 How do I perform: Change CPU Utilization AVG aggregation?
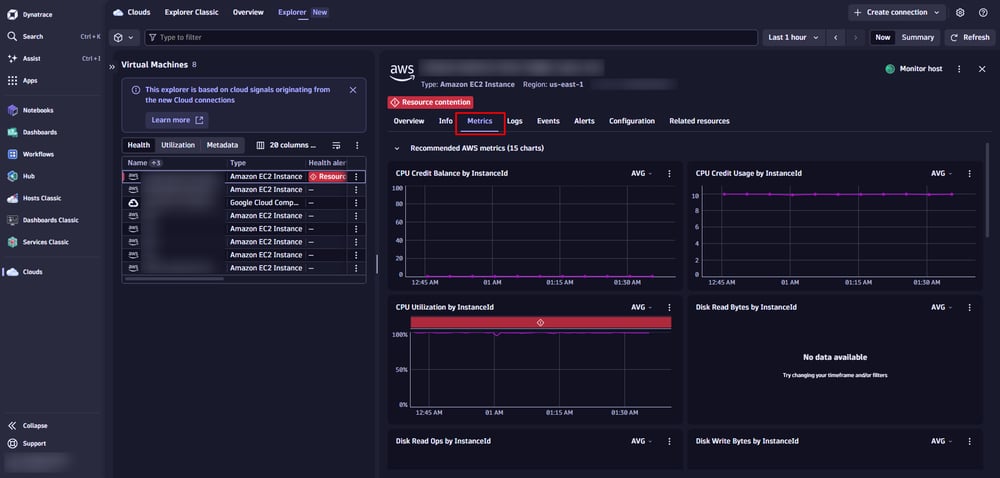click(x=642, y=307)
